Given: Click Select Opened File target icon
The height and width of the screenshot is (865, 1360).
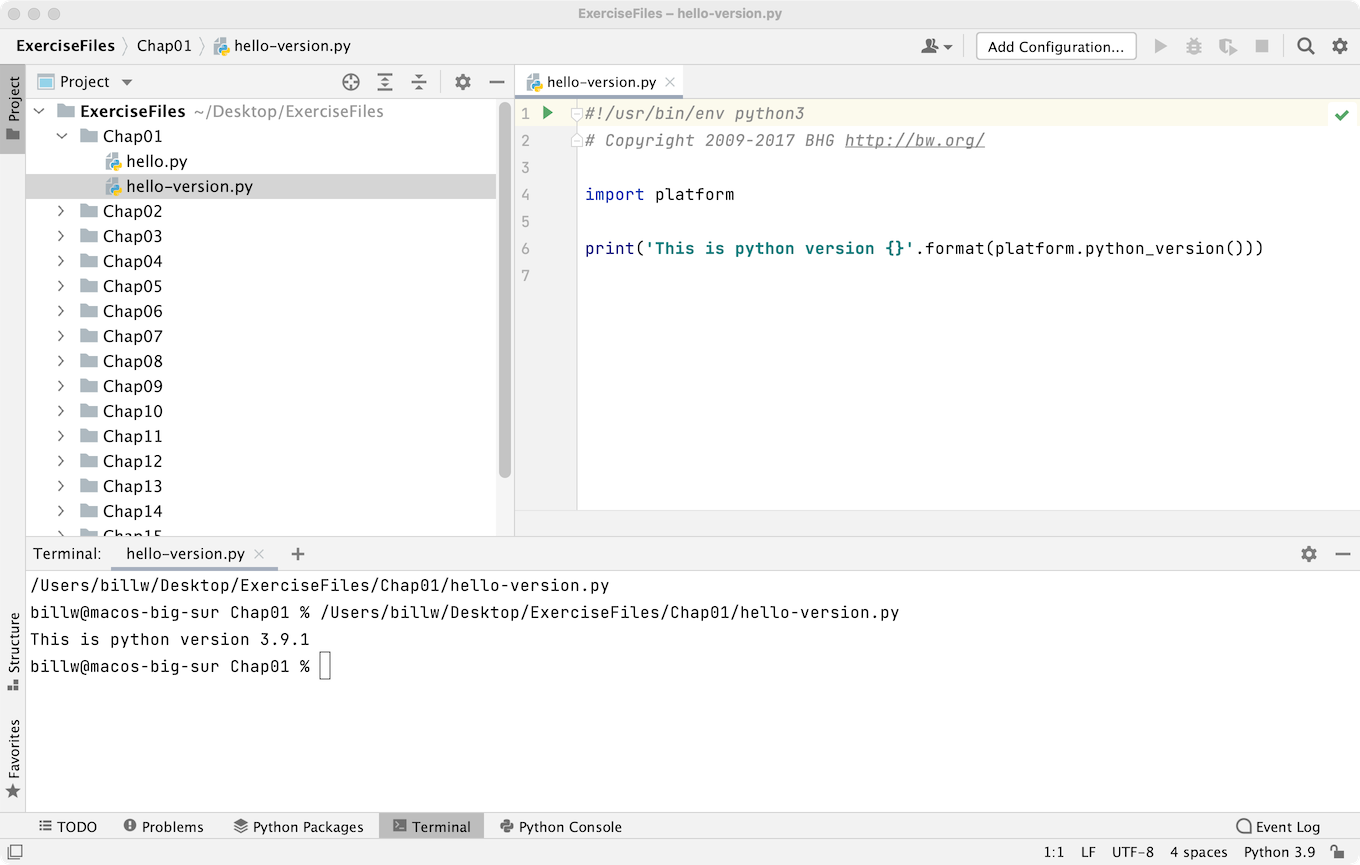Looking at the screenshot, I should (350, 82).
